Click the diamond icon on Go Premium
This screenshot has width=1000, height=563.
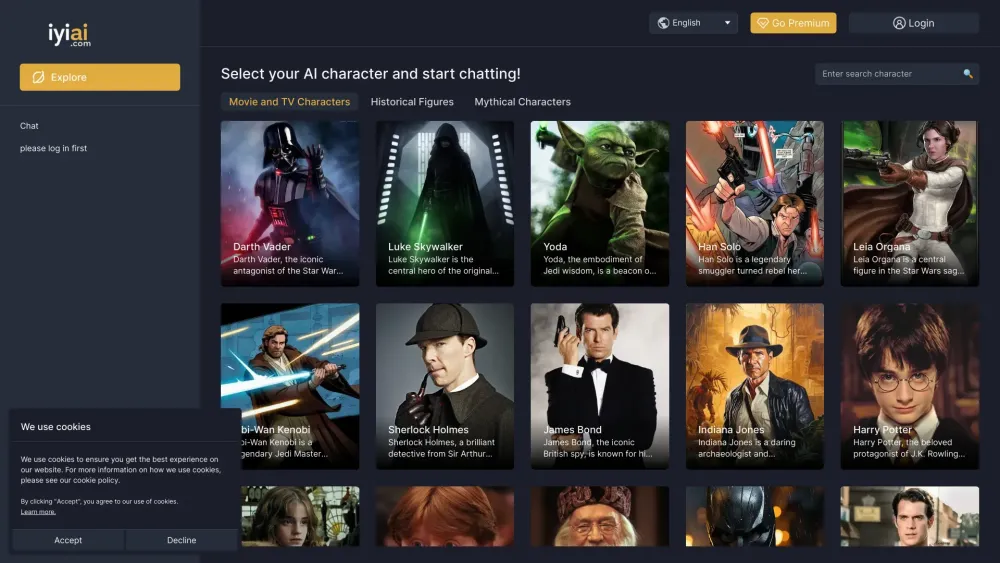762,23
